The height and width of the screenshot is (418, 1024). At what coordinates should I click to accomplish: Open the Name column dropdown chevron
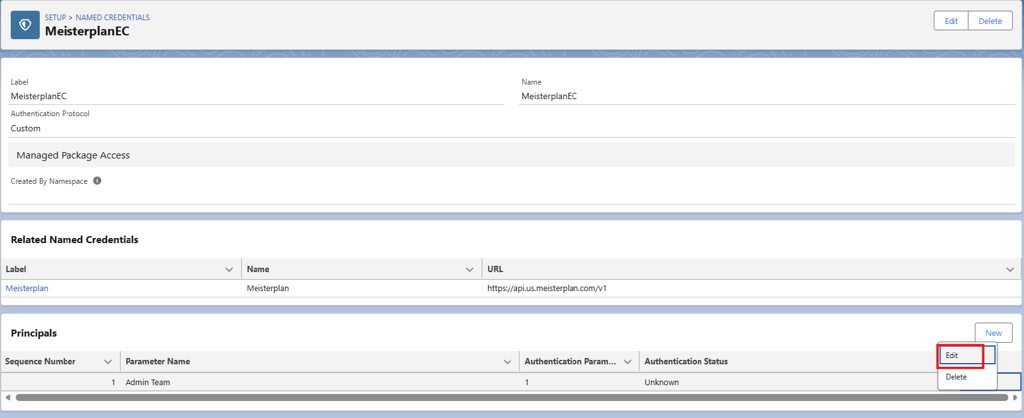click(470, 269)
